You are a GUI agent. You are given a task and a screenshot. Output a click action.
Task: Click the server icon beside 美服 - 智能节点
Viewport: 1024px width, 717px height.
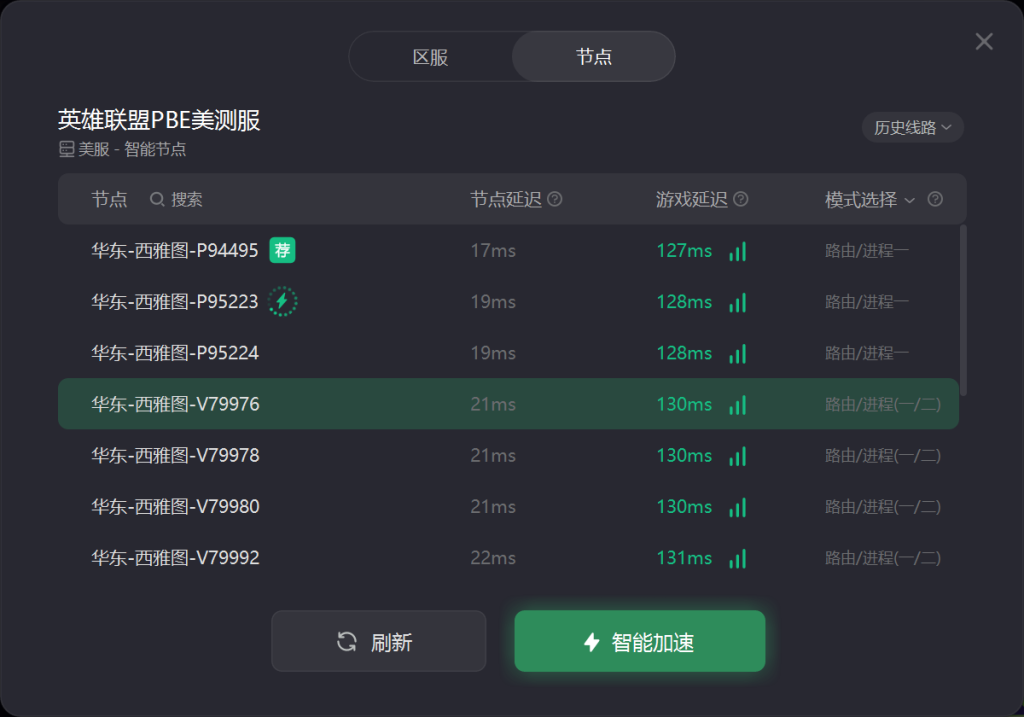[x=67, y=150]
